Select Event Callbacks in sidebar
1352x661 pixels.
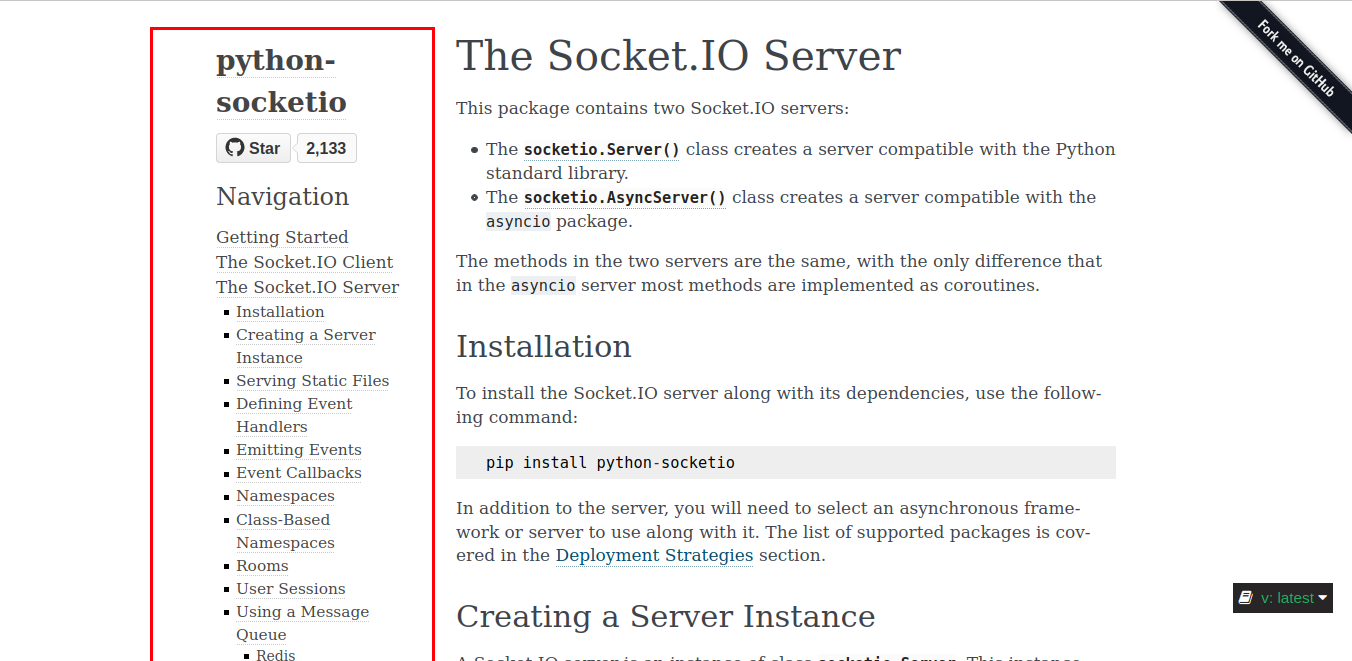(299, 473)
